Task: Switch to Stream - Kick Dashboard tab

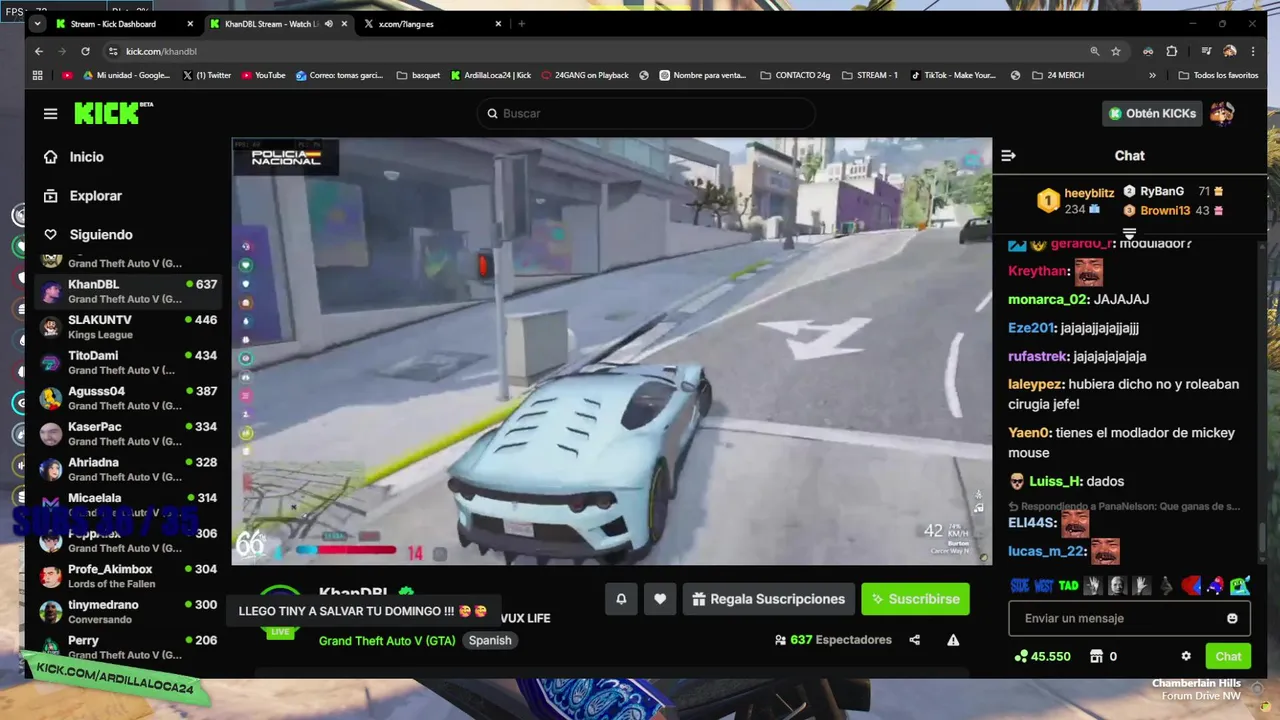Action: tap(124, 23)
